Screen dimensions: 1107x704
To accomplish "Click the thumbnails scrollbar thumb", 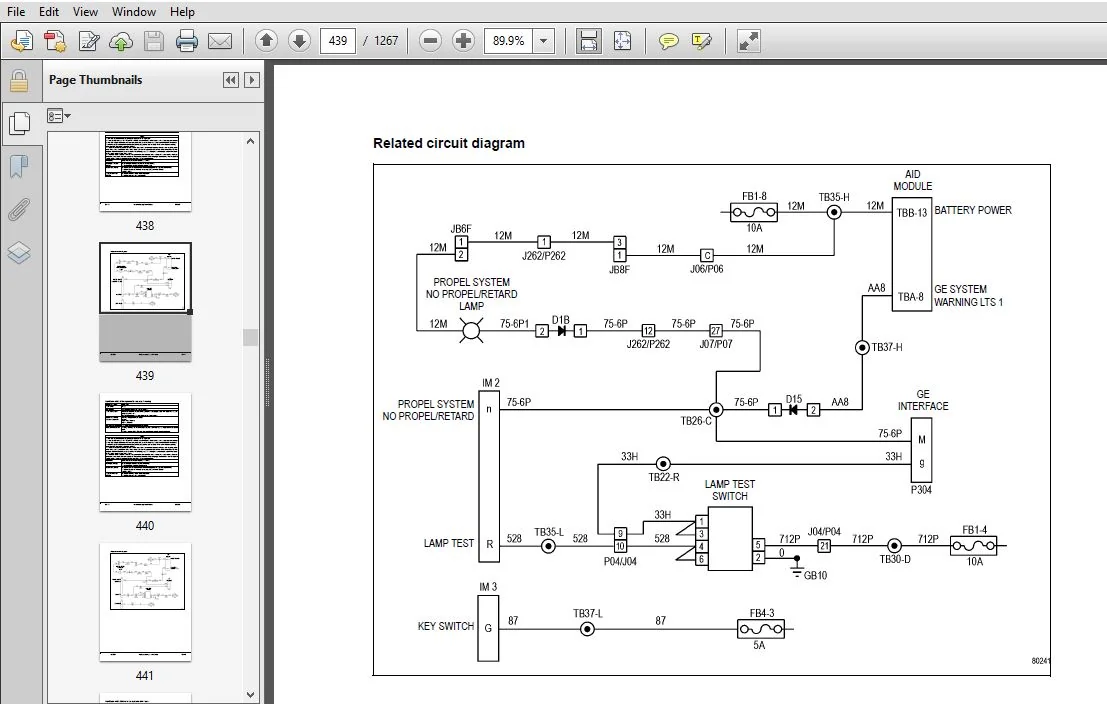I will [250, 338].
